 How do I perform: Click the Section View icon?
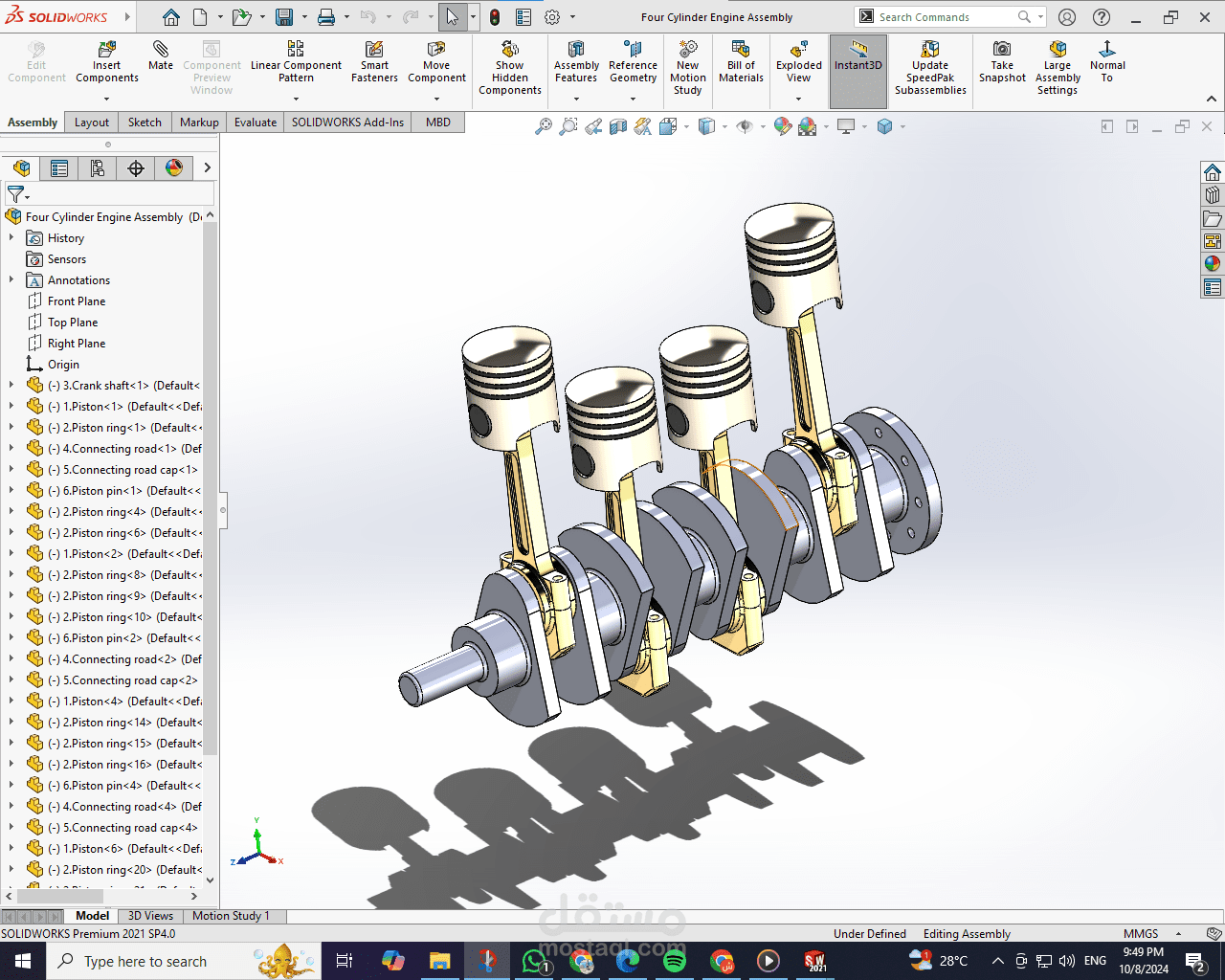(618, 126)
